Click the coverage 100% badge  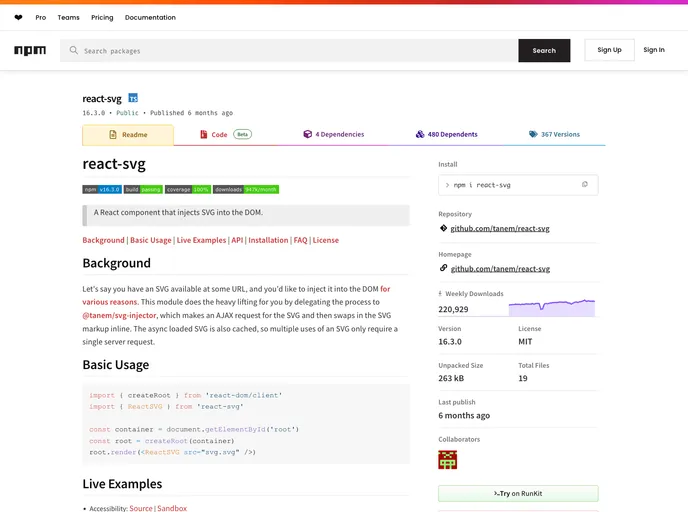188,190
